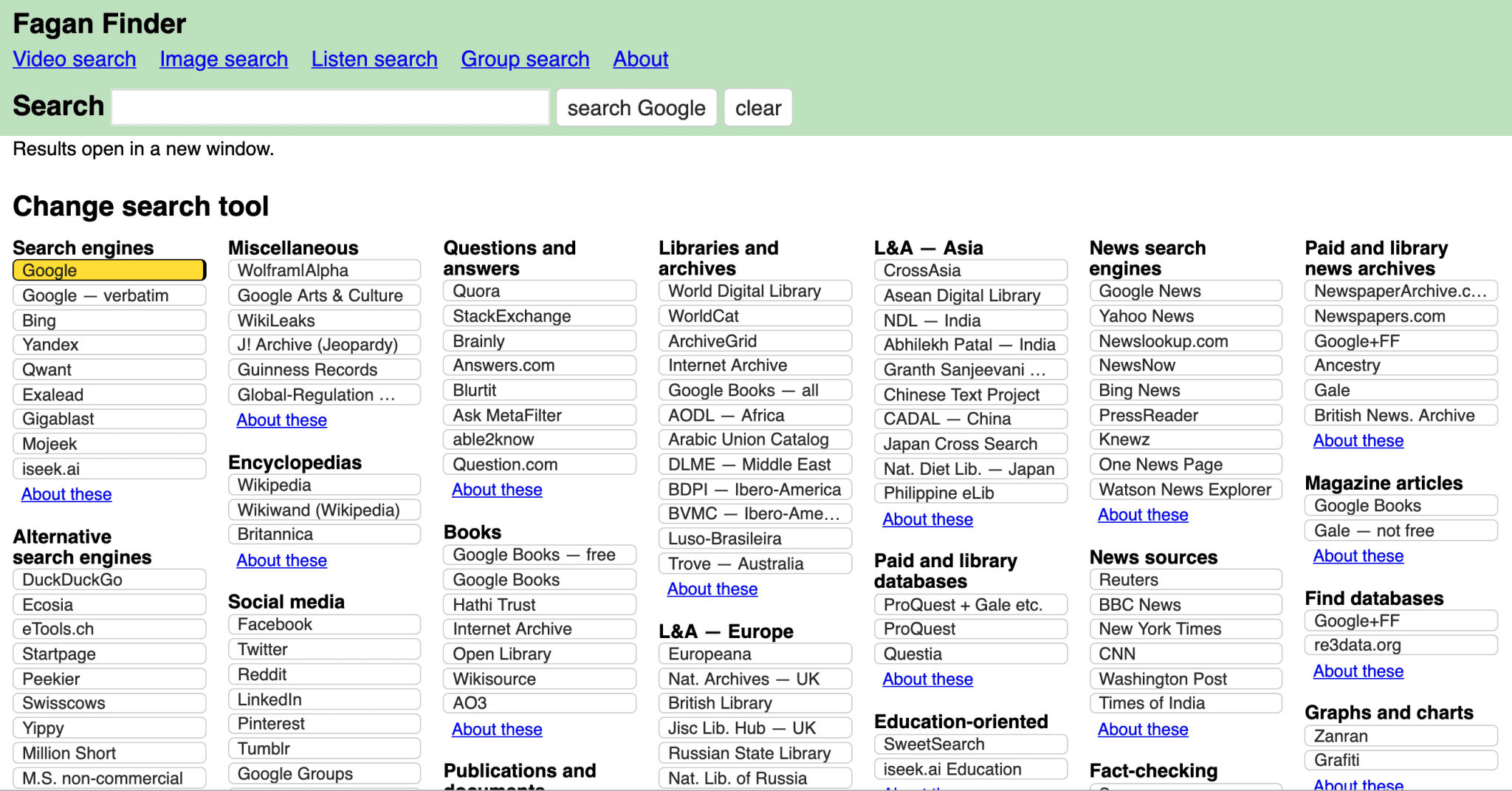Select 'Google Books — free' under Books

(540, 555)
